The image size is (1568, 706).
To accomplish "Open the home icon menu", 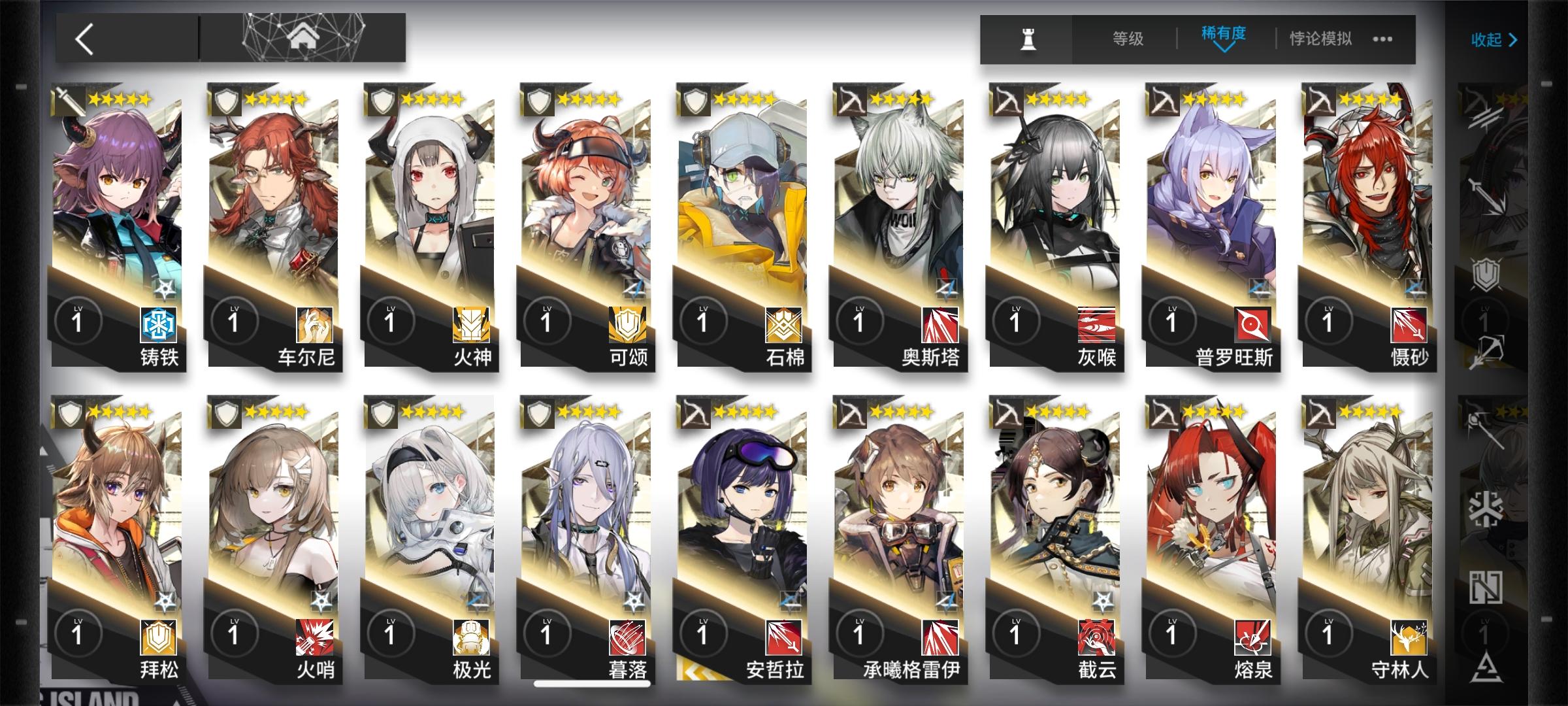I will [x=302, y=38].
